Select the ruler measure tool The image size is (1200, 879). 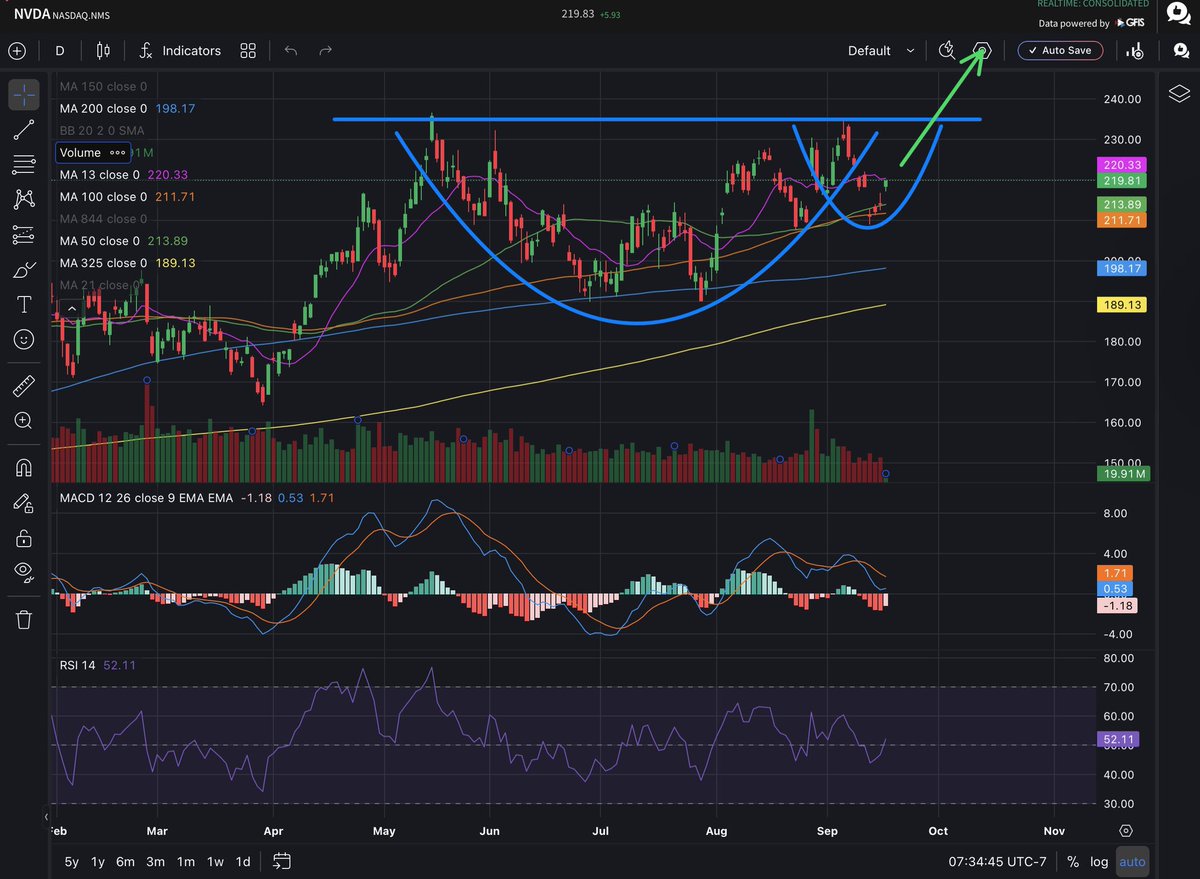[24, 385]
